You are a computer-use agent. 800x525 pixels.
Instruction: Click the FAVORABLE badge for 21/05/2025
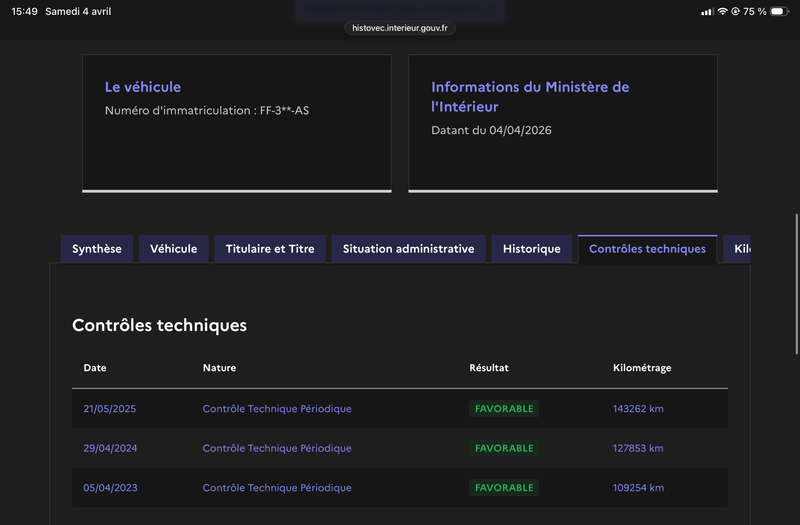(x=504, y=409)
